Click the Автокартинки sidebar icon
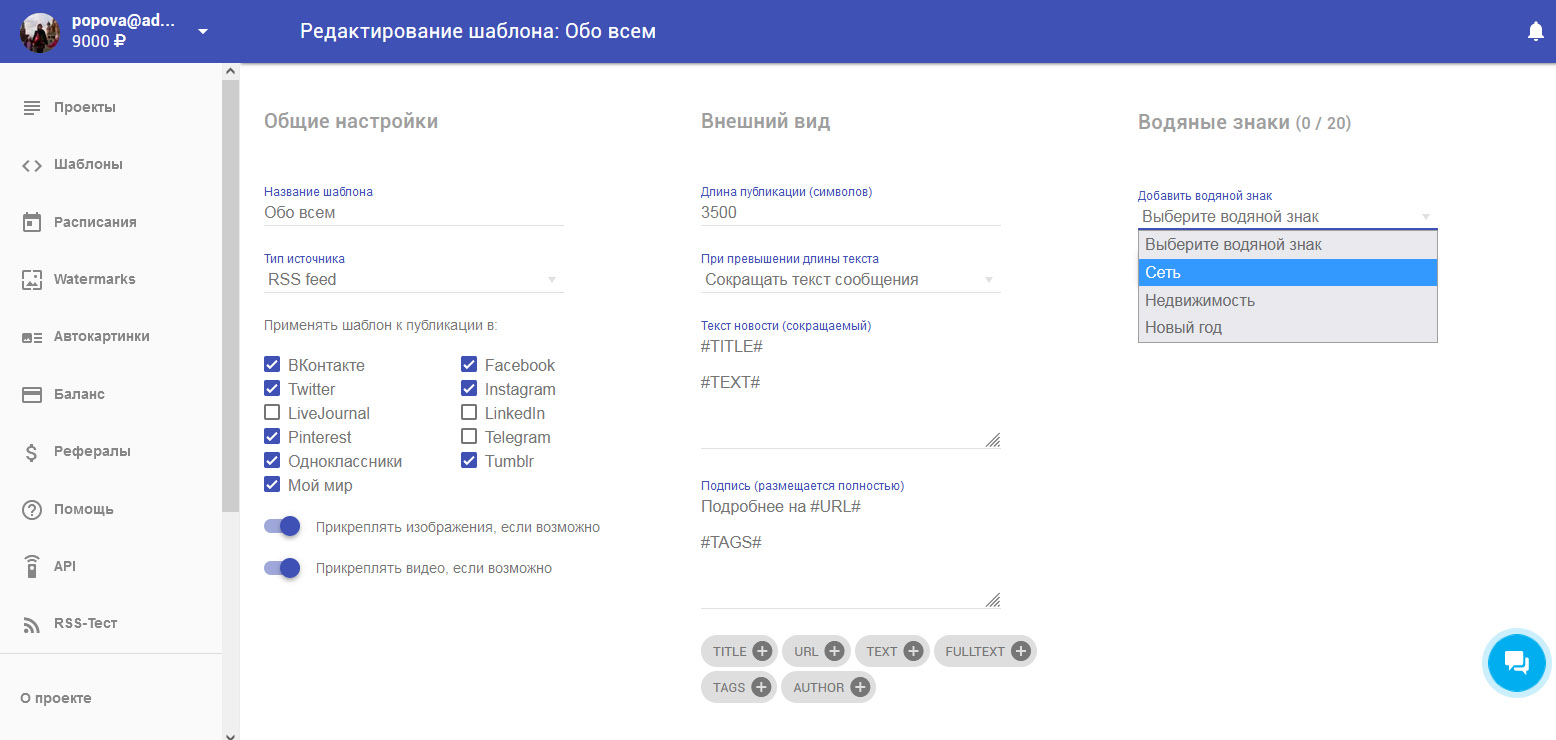 pyautogui.click(x=32, y=337)
